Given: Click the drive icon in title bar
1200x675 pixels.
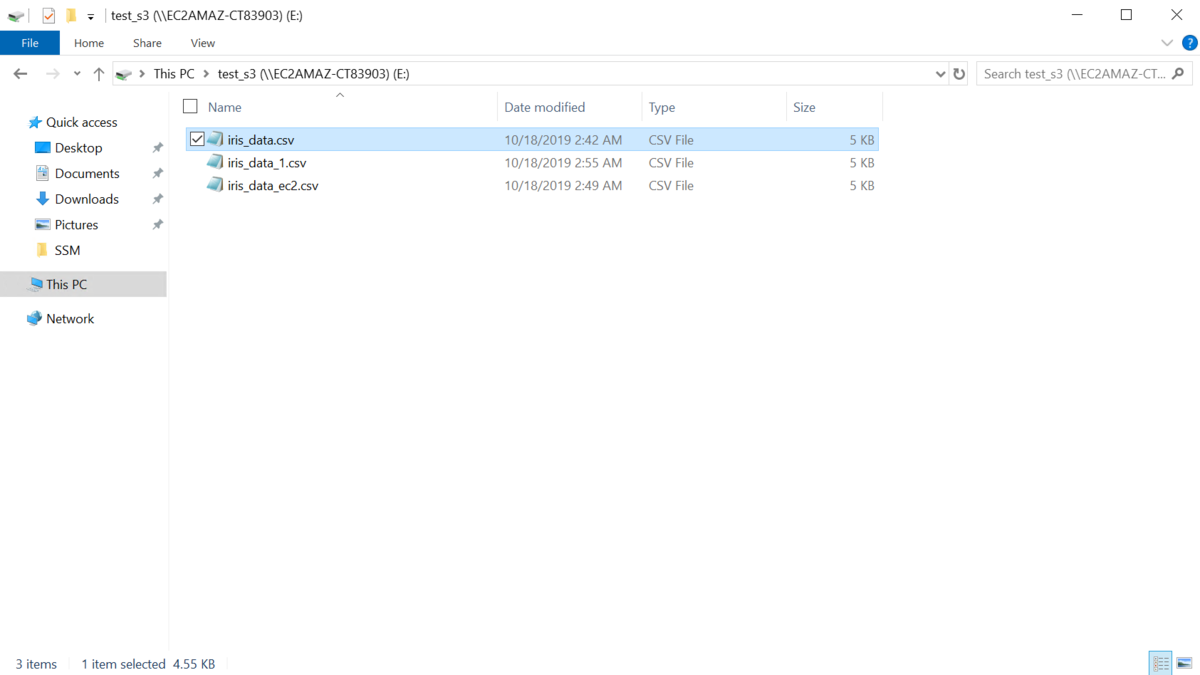Looking at the screenshot, I should tap(16, 15).
